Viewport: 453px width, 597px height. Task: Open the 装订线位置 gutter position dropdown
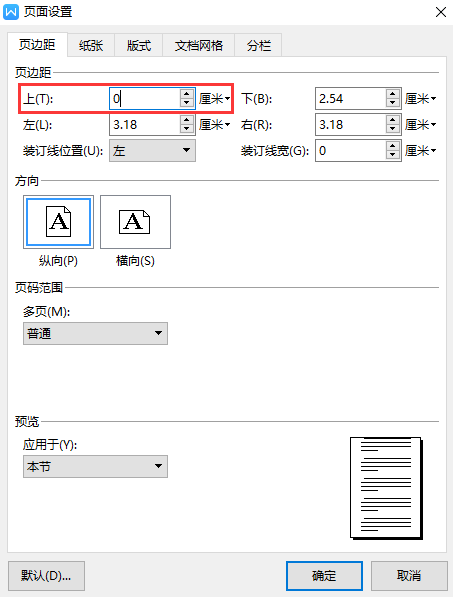(152, 150)
